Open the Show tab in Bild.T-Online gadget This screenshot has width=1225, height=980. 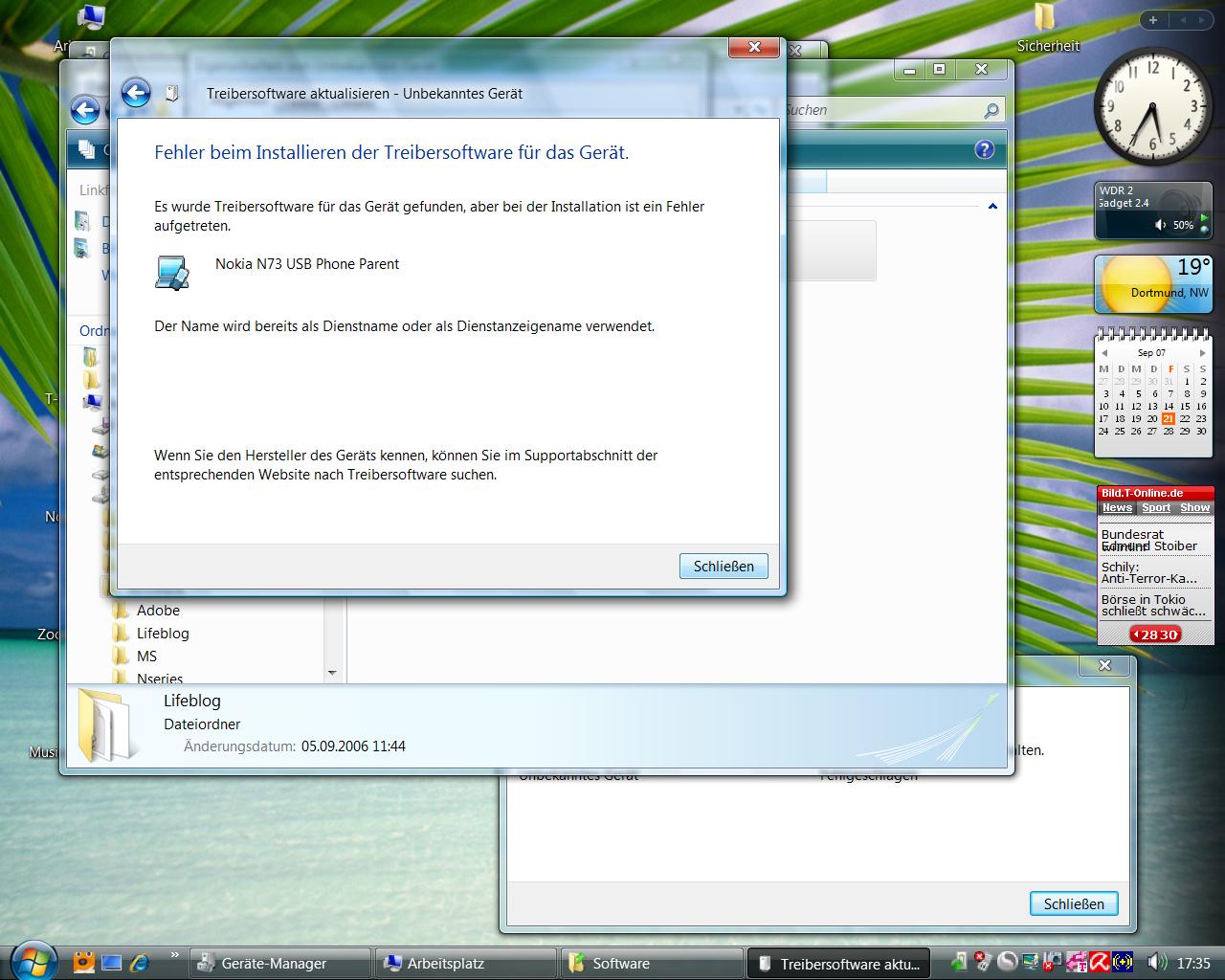pyautogui.click(x=1194, y=508)
